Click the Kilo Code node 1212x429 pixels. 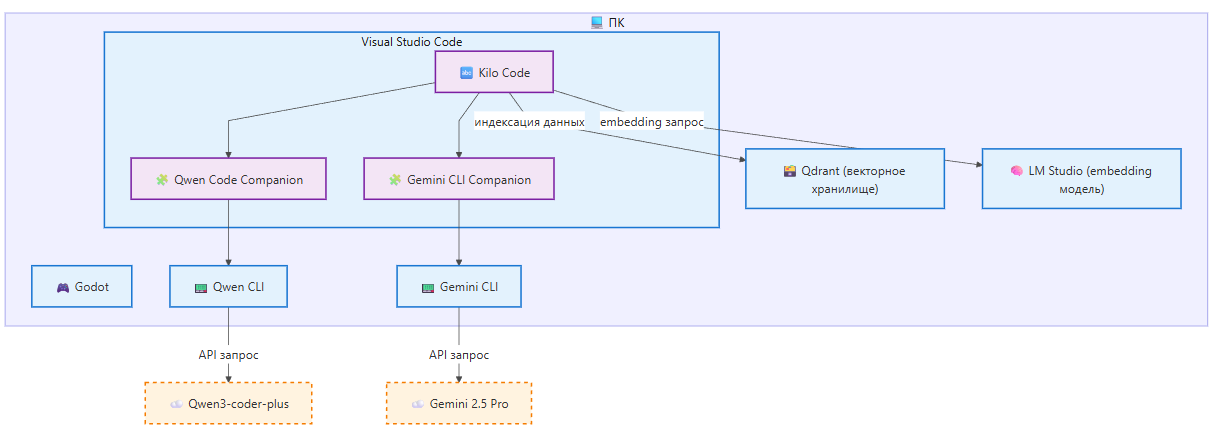click(x=494, y=73)
